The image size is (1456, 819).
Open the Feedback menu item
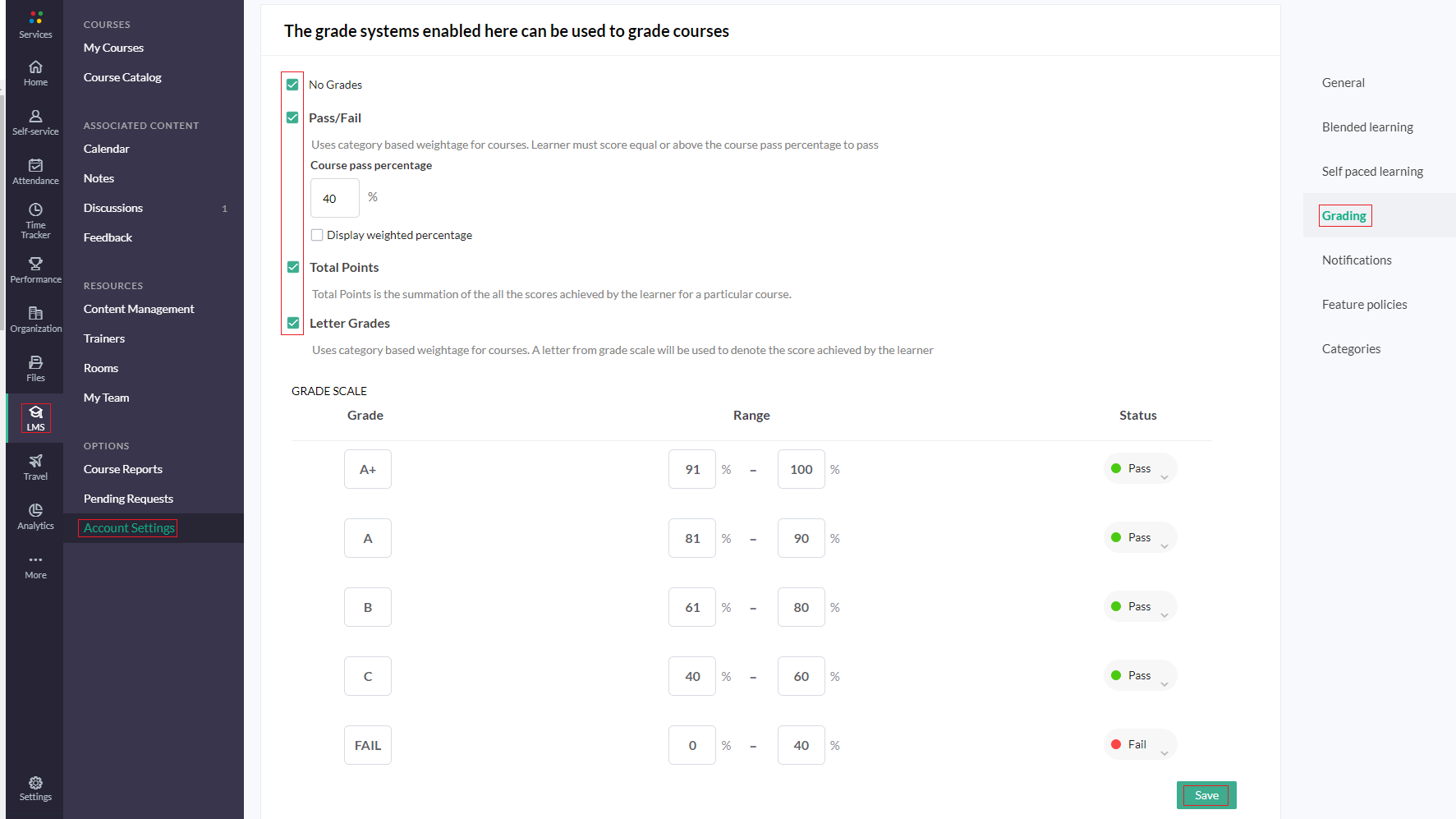[x=108, y=237]
